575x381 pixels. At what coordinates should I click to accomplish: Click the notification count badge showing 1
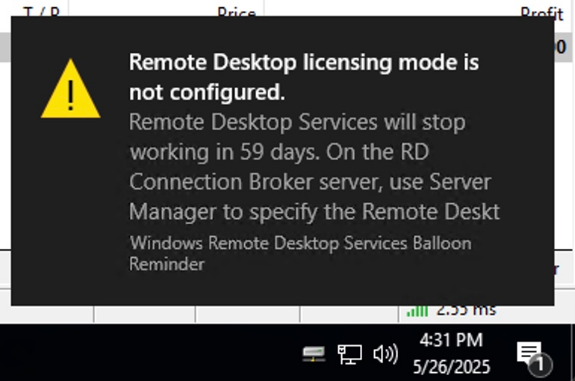(x=541, y=364)
